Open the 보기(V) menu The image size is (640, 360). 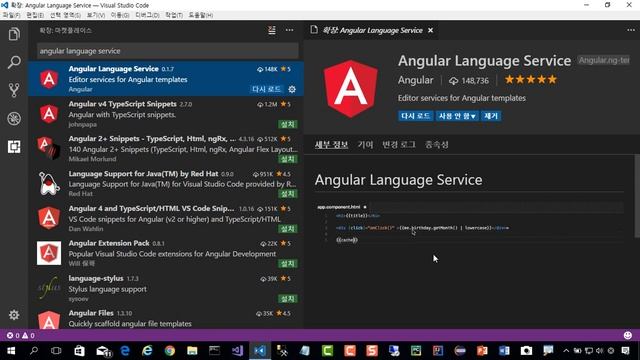click(x=96, y=15)
